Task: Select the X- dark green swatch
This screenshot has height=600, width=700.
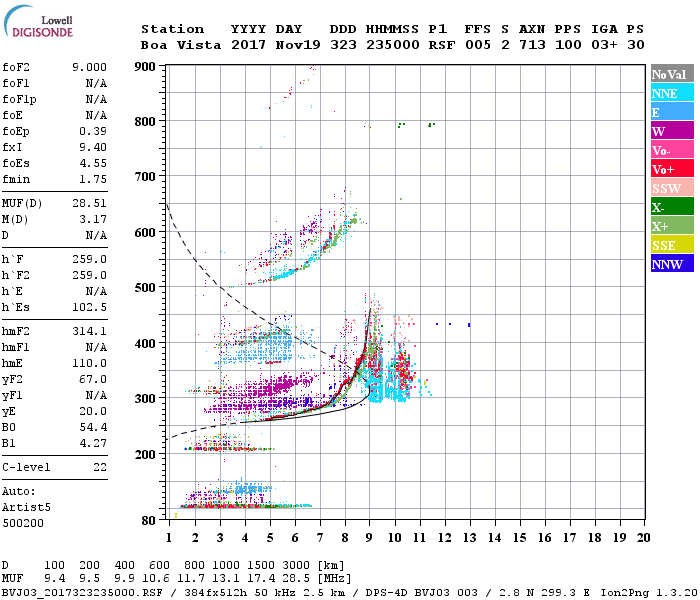Action: (x=672, y=207)
